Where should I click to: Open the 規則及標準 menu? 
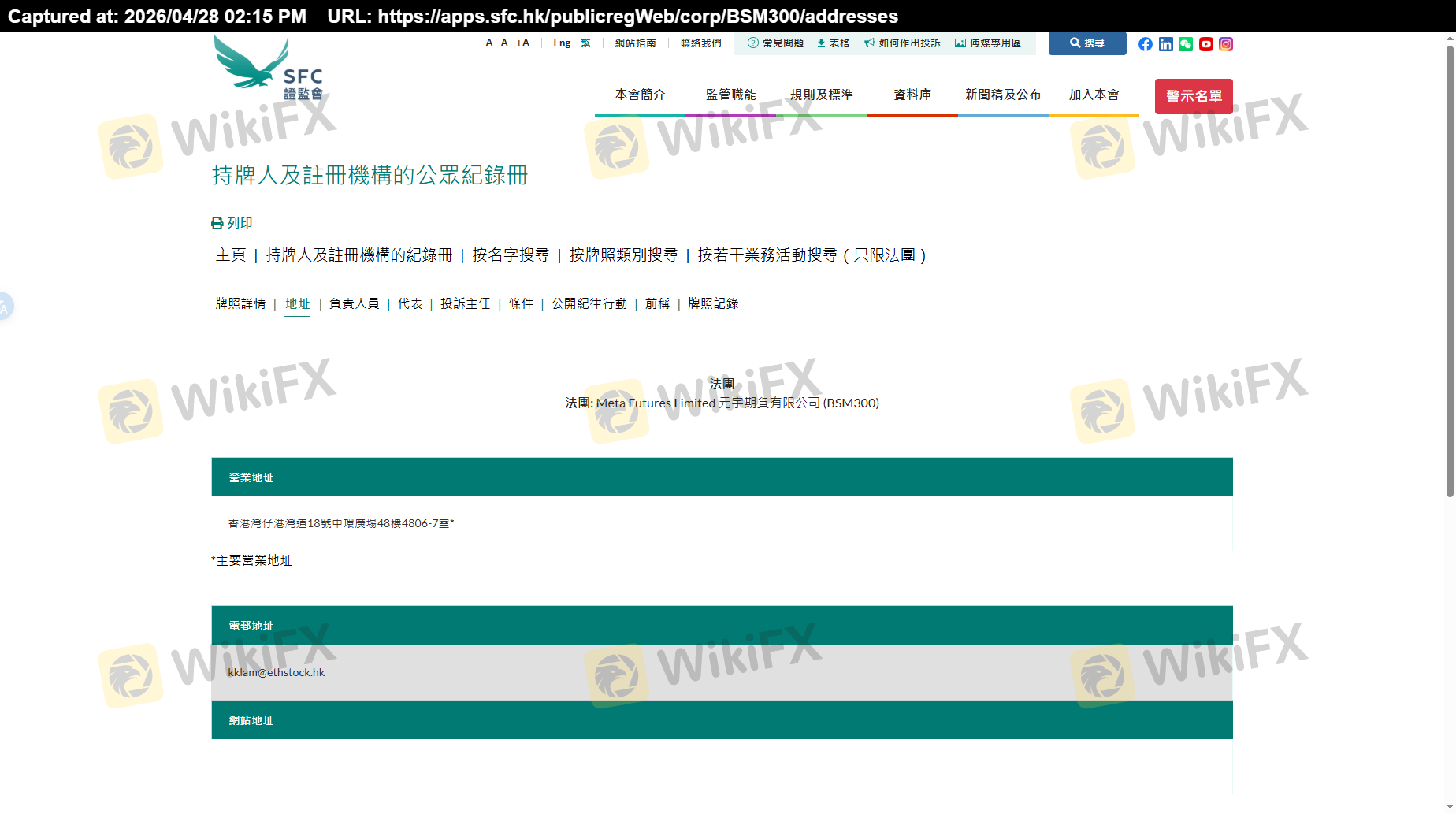coord(822,95)
